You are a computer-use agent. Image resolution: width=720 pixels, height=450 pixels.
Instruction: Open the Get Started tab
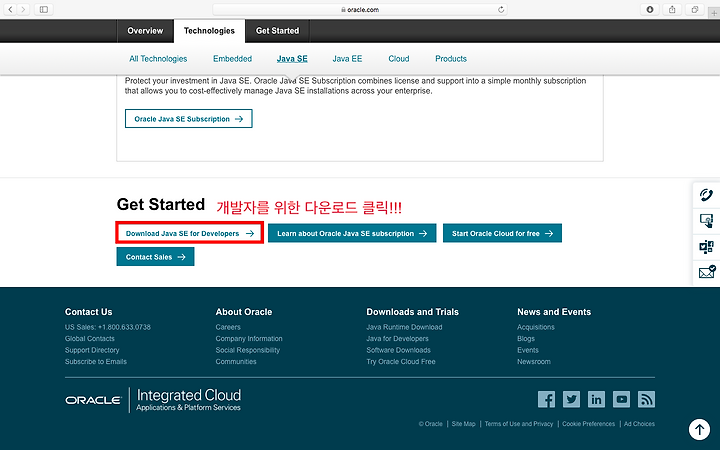277,31
